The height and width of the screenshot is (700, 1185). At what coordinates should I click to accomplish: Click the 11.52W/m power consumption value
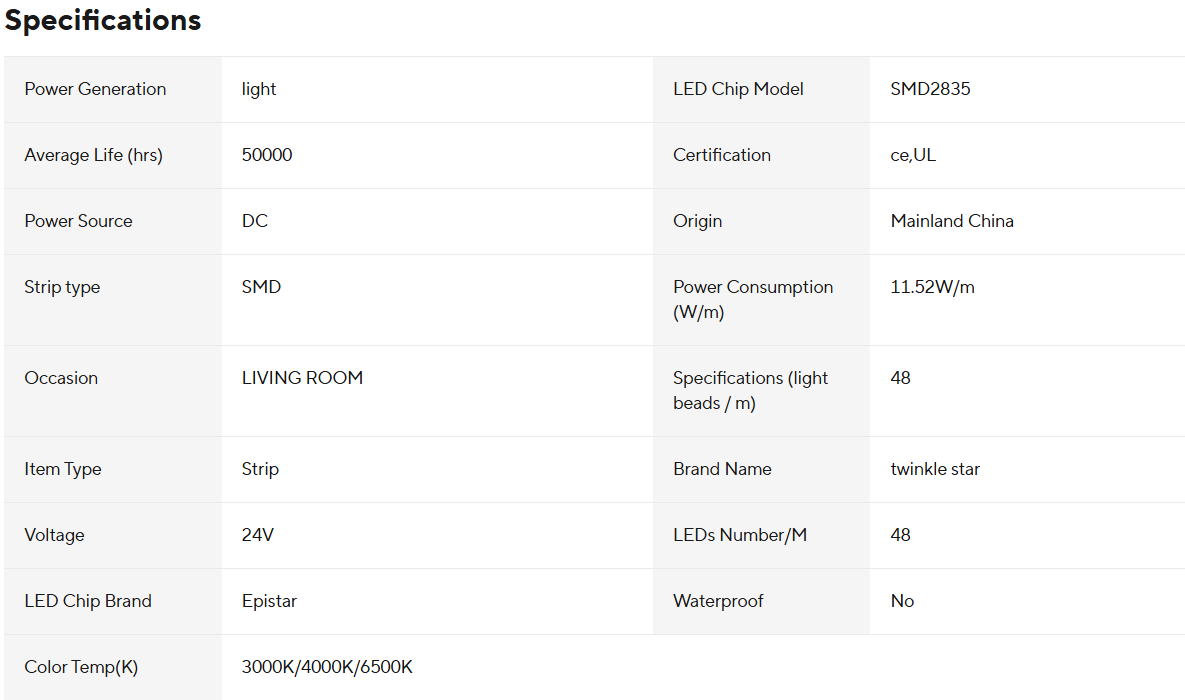(932, 287)
